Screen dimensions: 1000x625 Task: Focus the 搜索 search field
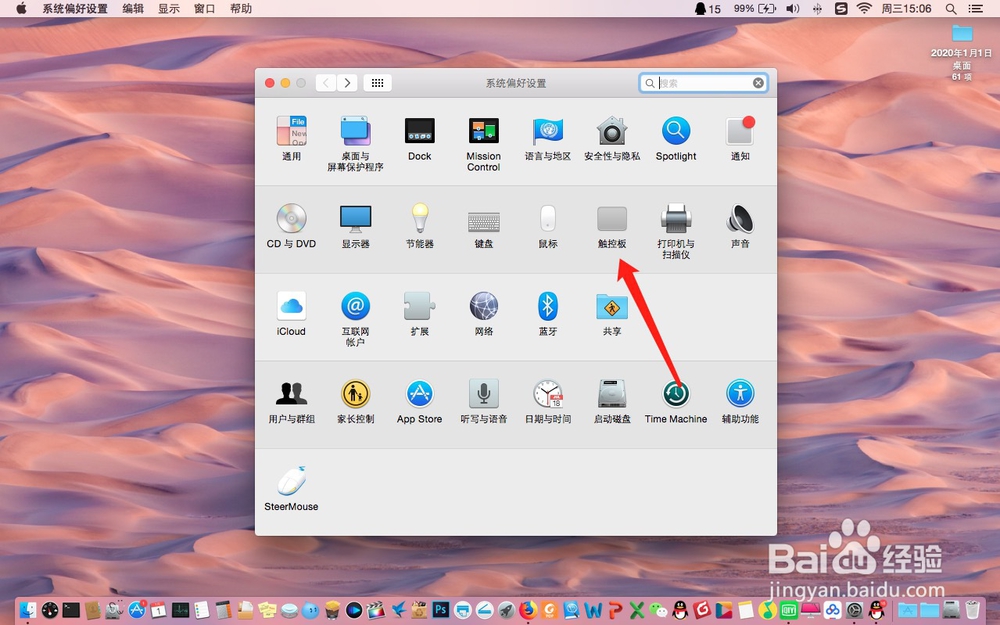(x=703, y=83)
